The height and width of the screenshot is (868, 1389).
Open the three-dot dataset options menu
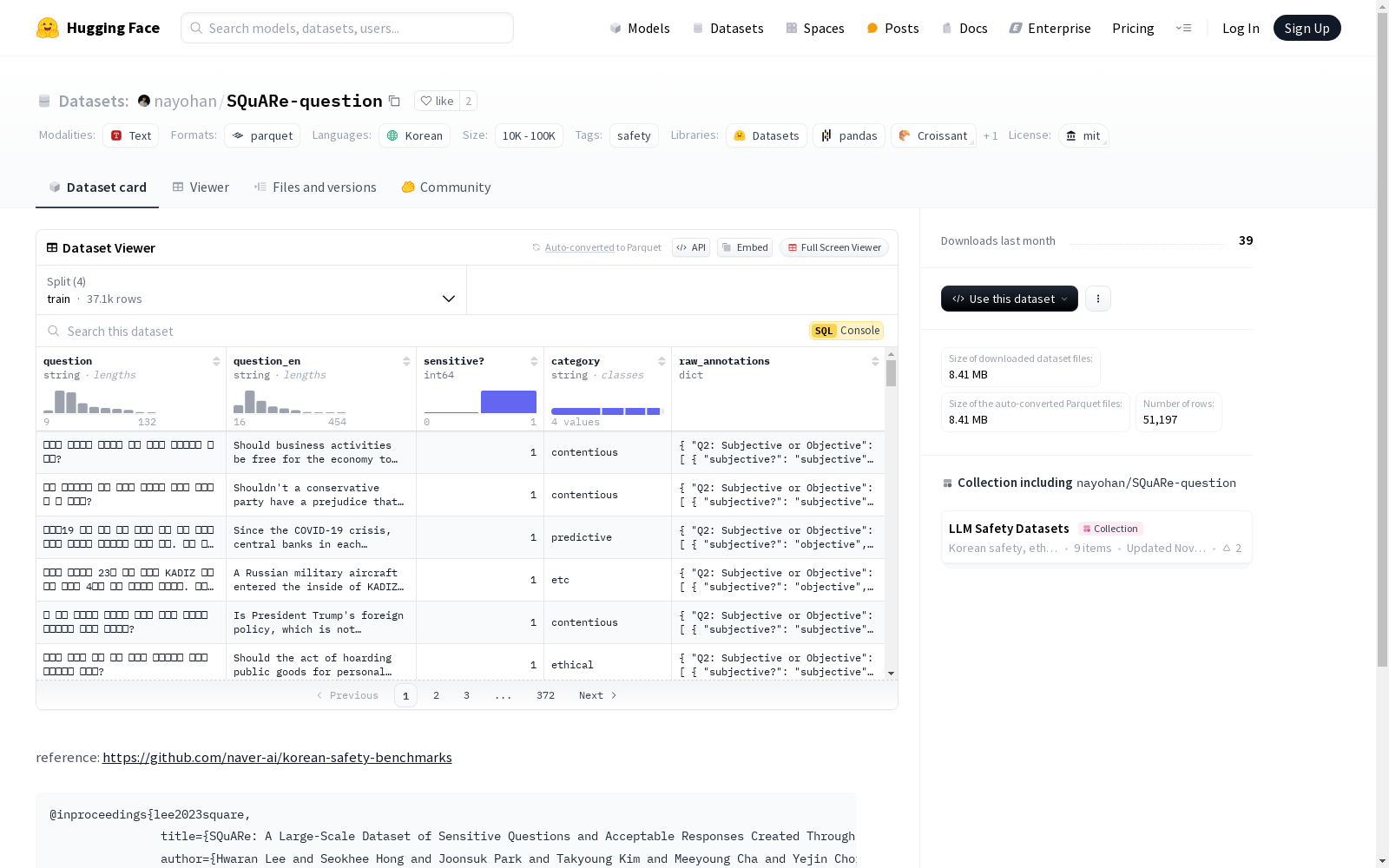[x=1098, y=299]
